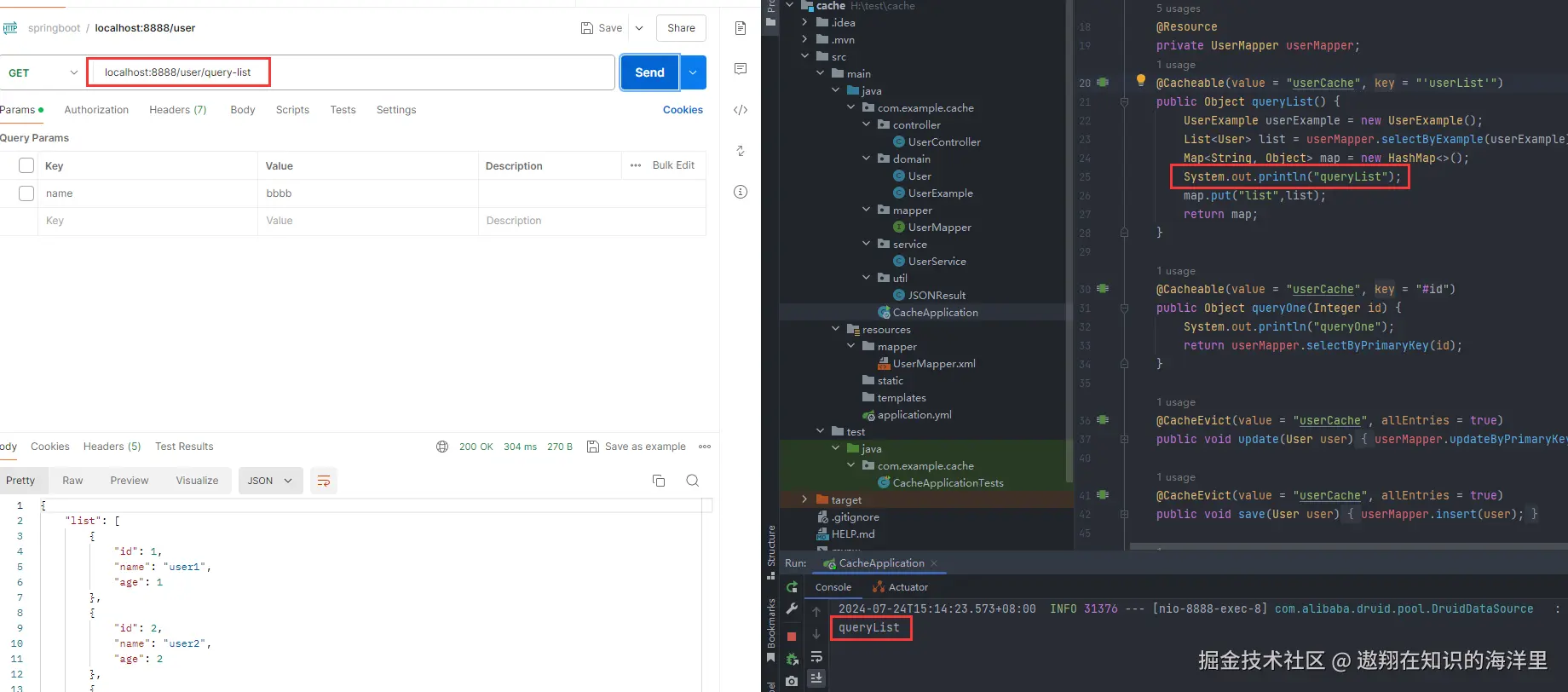1568x692 pixels.
Task: Toggle response line wrap icon
Action: pyautogui.click(x=324, y=481)
